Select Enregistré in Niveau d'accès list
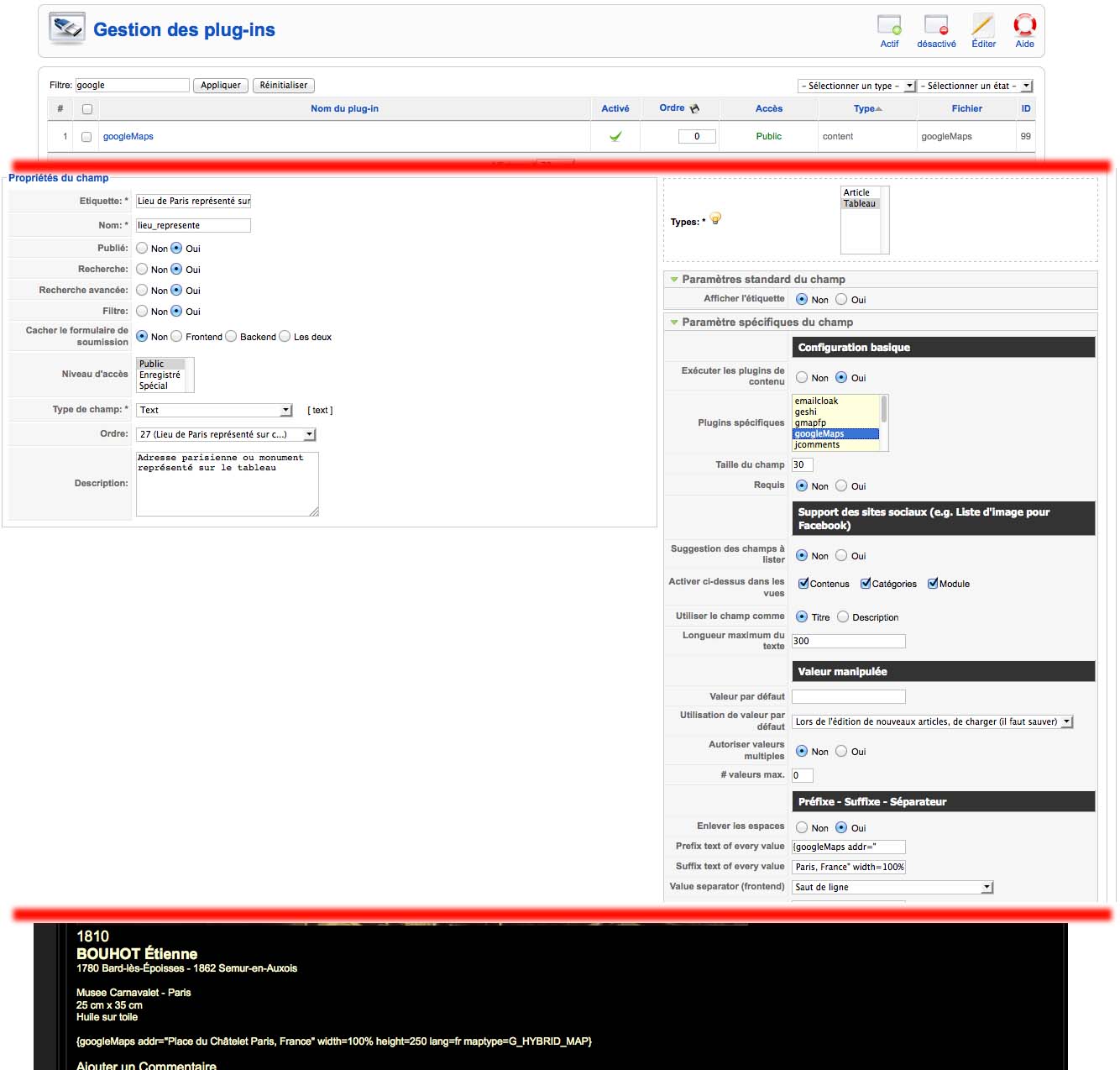This screenshot has height=1070, width=1120. pos(160,375)
